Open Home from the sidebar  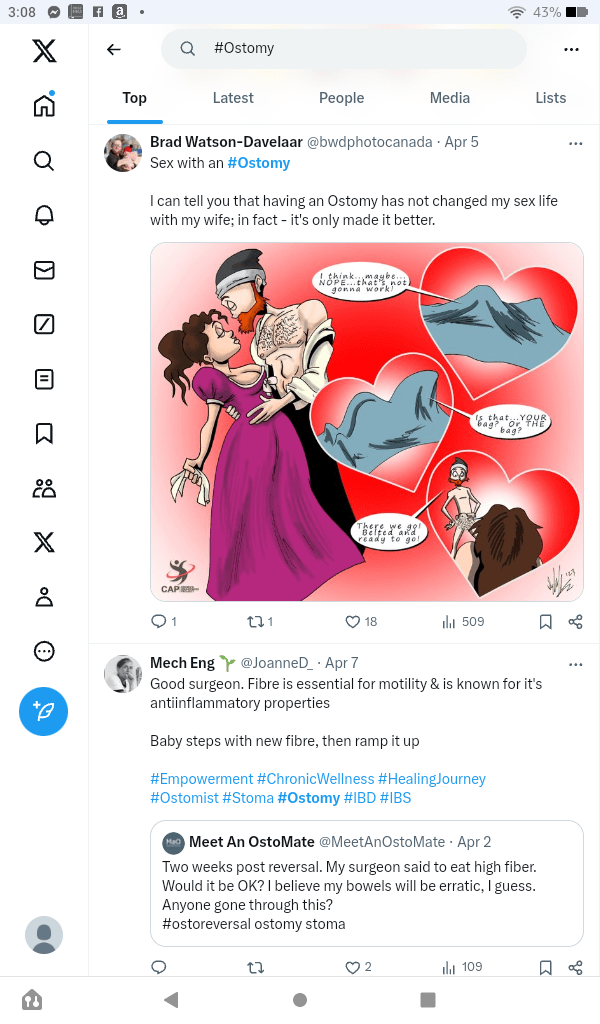point(44,106)
